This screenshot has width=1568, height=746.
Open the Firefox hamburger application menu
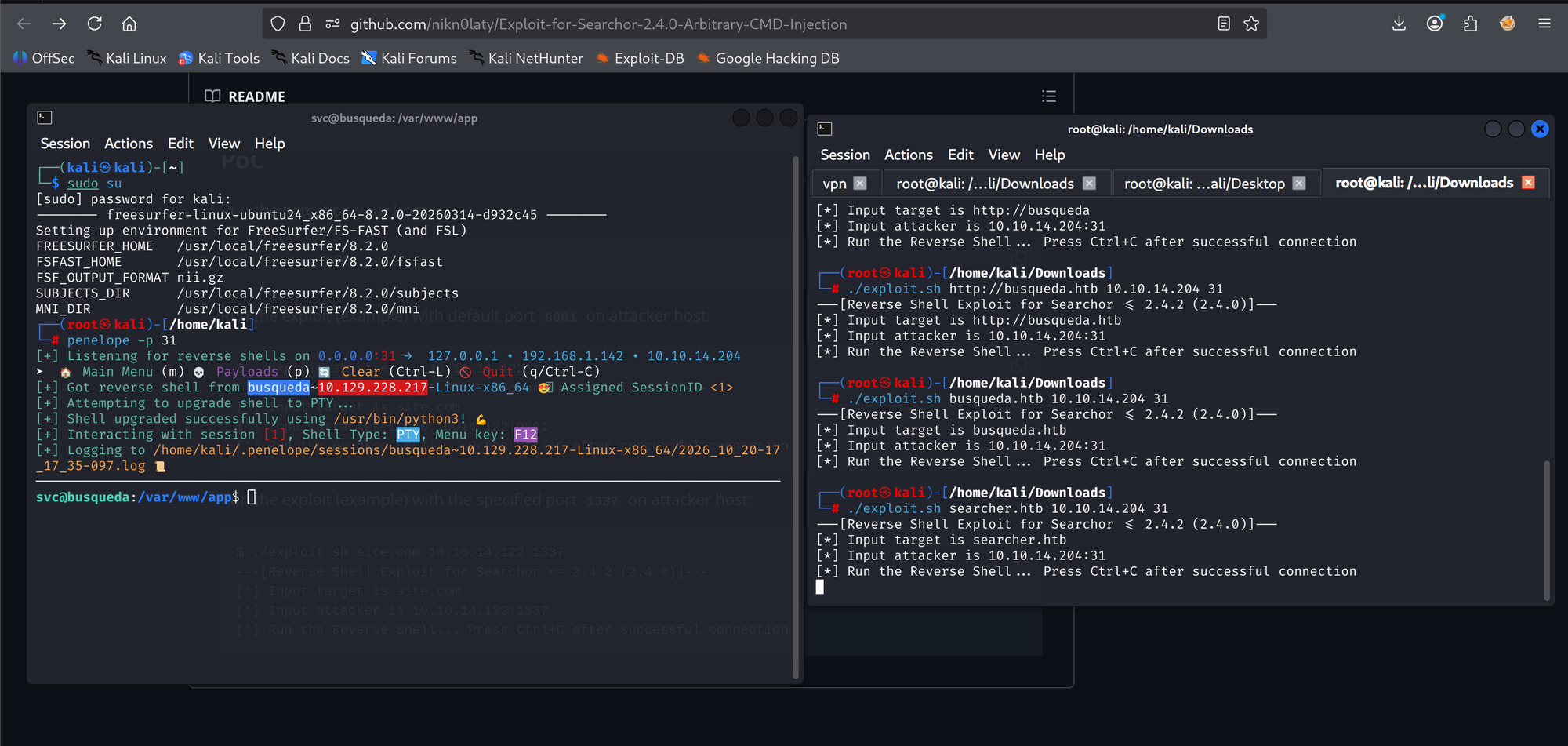1544,24
